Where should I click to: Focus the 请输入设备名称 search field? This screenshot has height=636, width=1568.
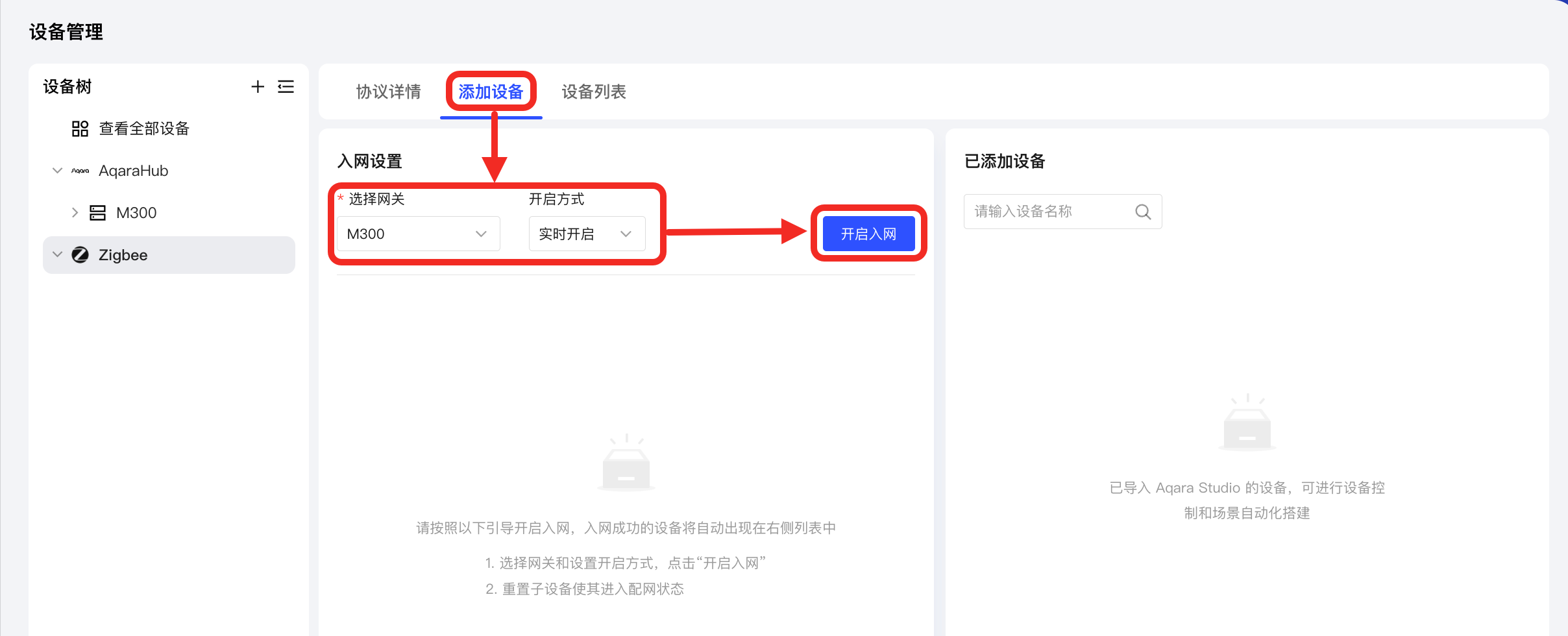(1062, 212)
